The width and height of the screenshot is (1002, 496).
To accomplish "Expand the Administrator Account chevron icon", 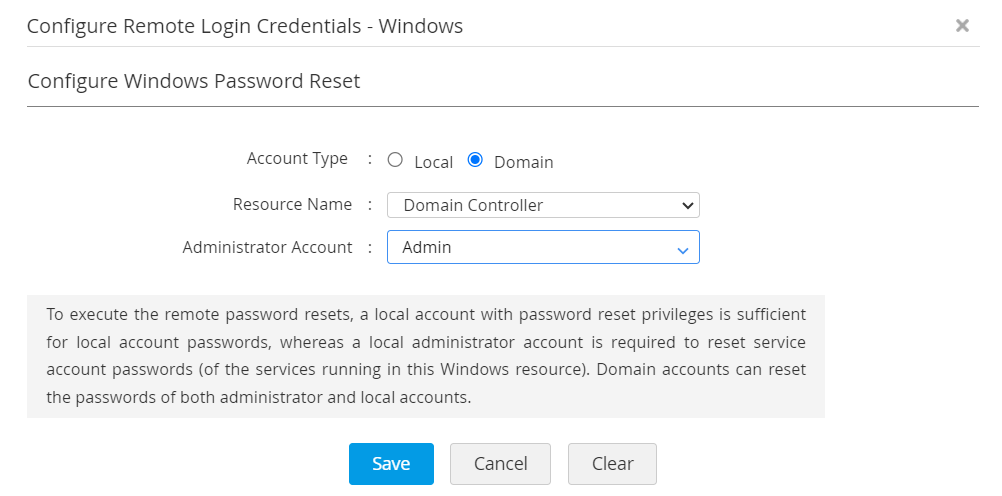I will point(683,249).
